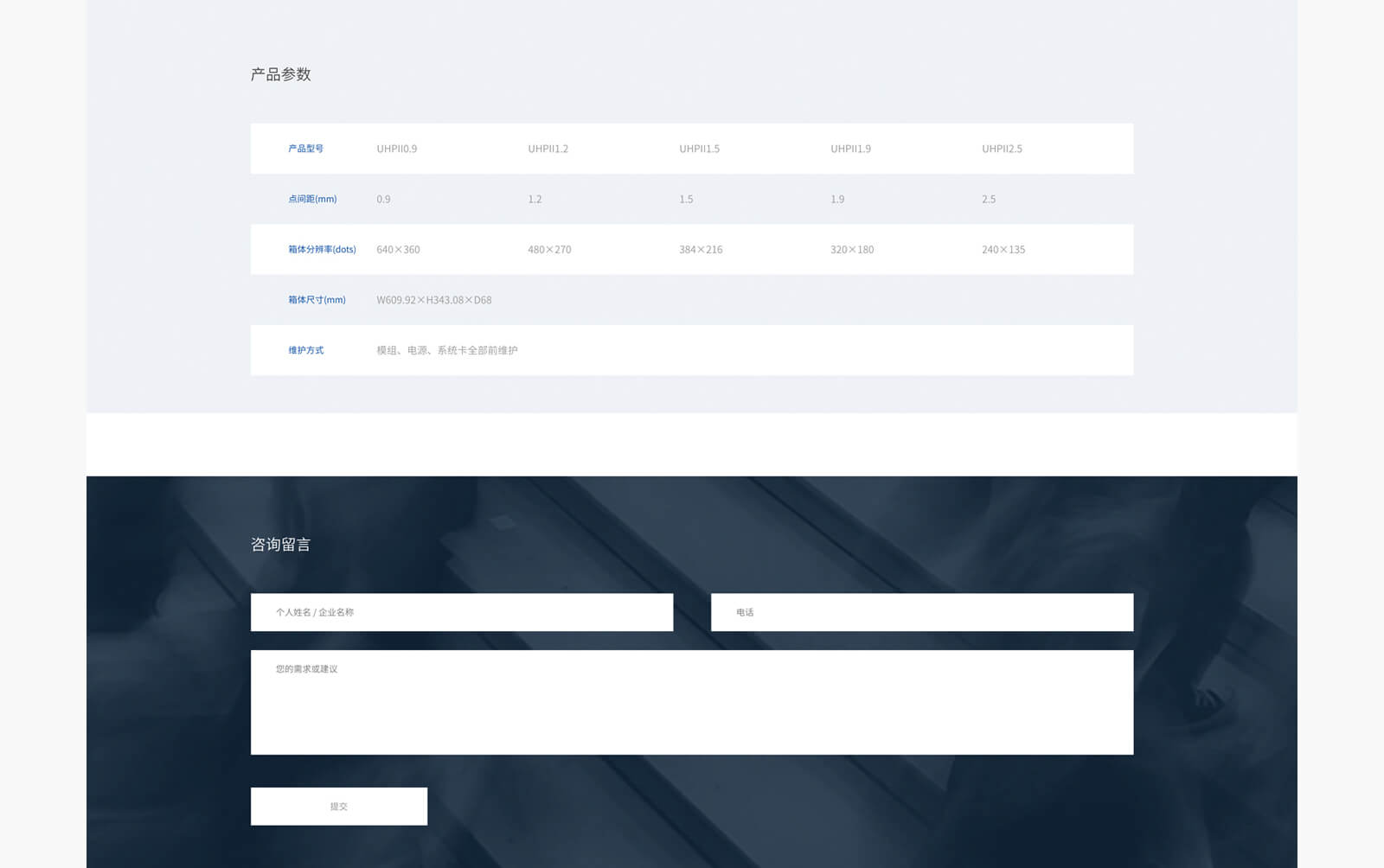The height and width of the screenshot is (868, 1384).
Task: Click the 您的需求或建议 message textarea
Action: pos(692,702)
